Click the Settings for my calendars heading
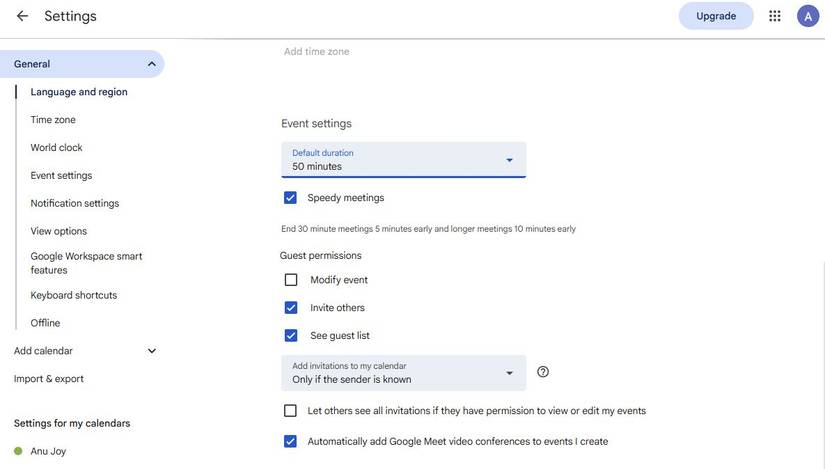 [72, 424]
